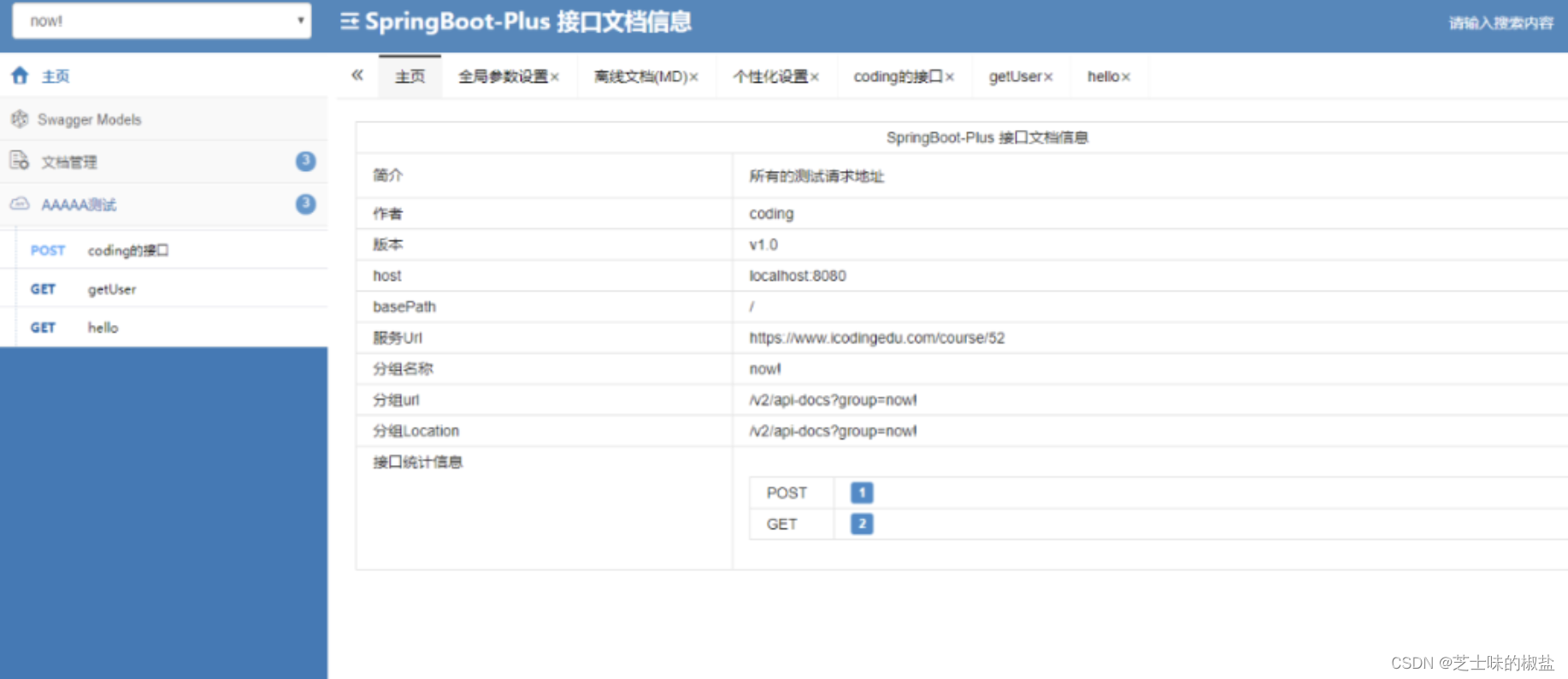Click the POST count badge 1
The width and height of the screenshot is (1568, 679).
[x=862, y=493]
